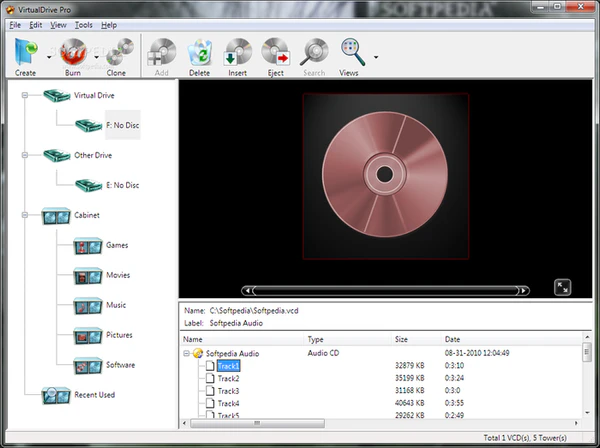Open the Recent Used item
The width and height of the screenshot is (600, 448).
[94, 395]
